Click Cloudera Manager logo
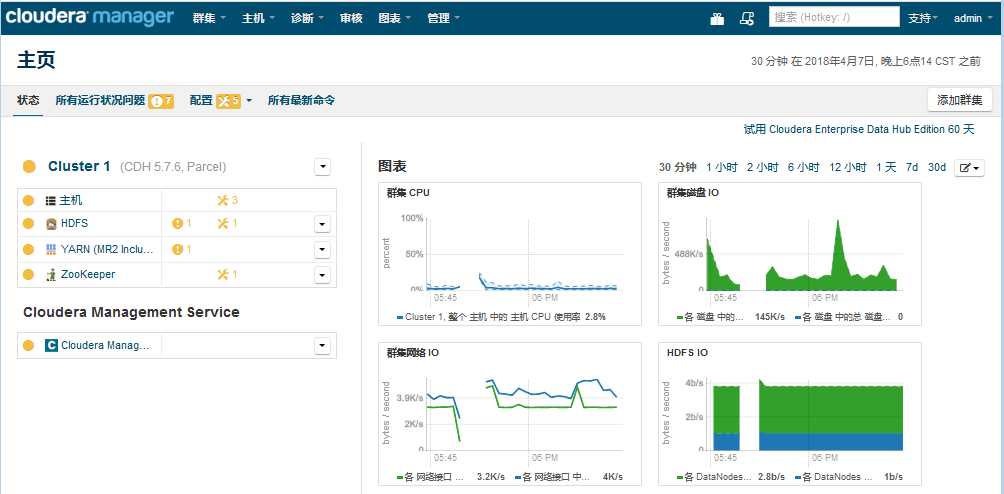 (x=89, y=17)
